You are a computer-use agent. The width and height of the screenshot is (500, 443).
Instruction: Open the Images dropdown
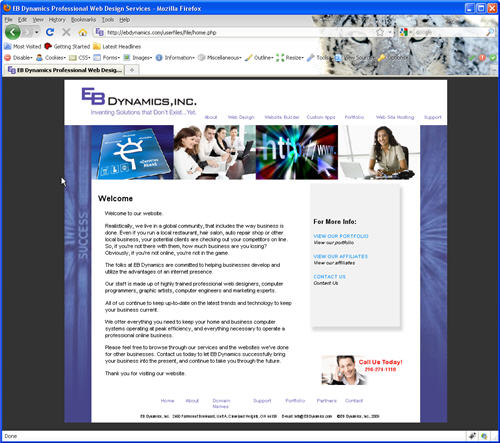pyautogui.click(x=138, y=58)
